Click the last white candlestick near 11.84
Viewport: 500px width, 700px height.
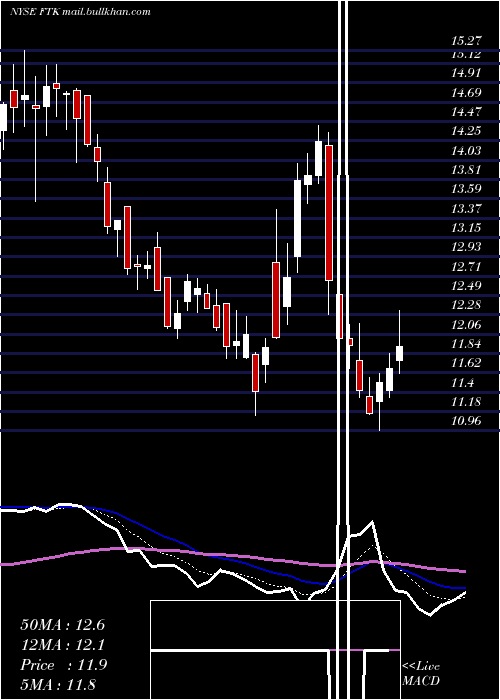tap(400, 342)
